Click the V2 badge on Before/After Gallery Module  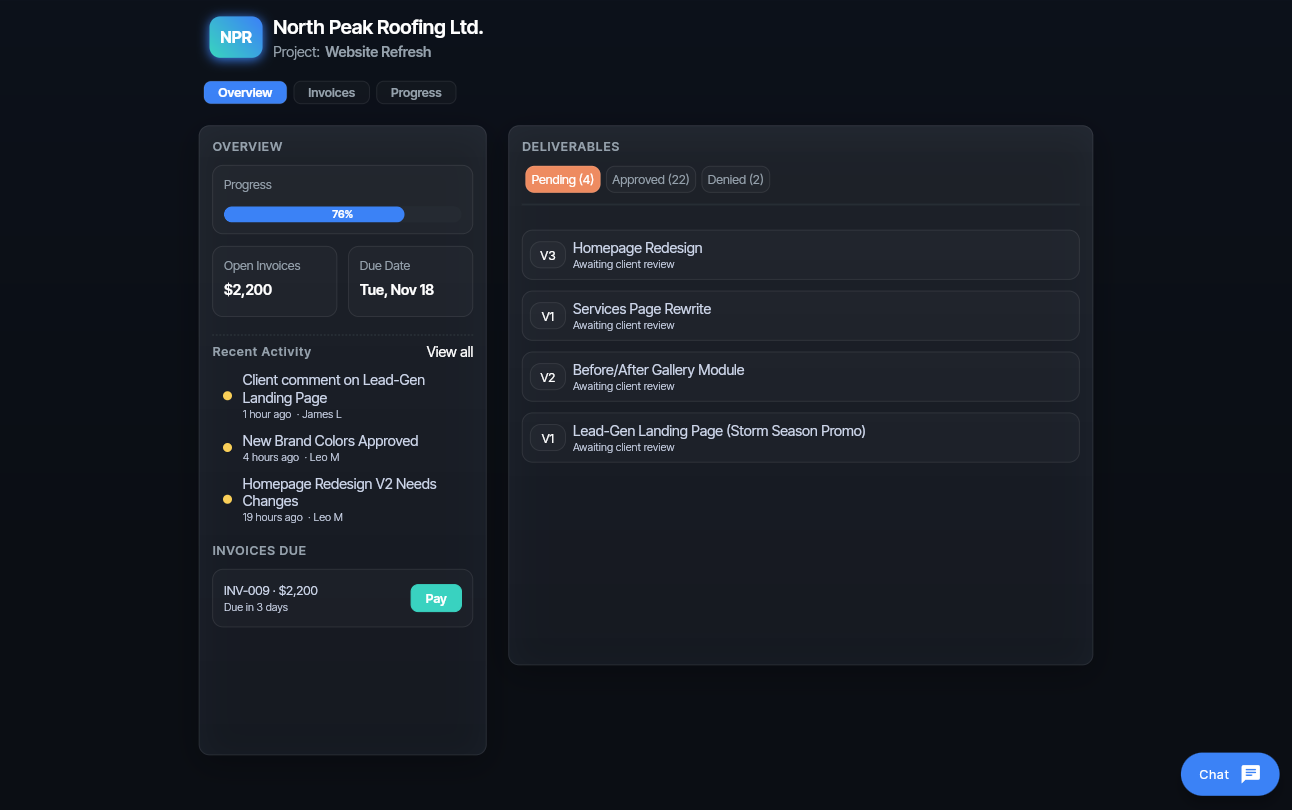pyautogui.click(x=547, y=378)
